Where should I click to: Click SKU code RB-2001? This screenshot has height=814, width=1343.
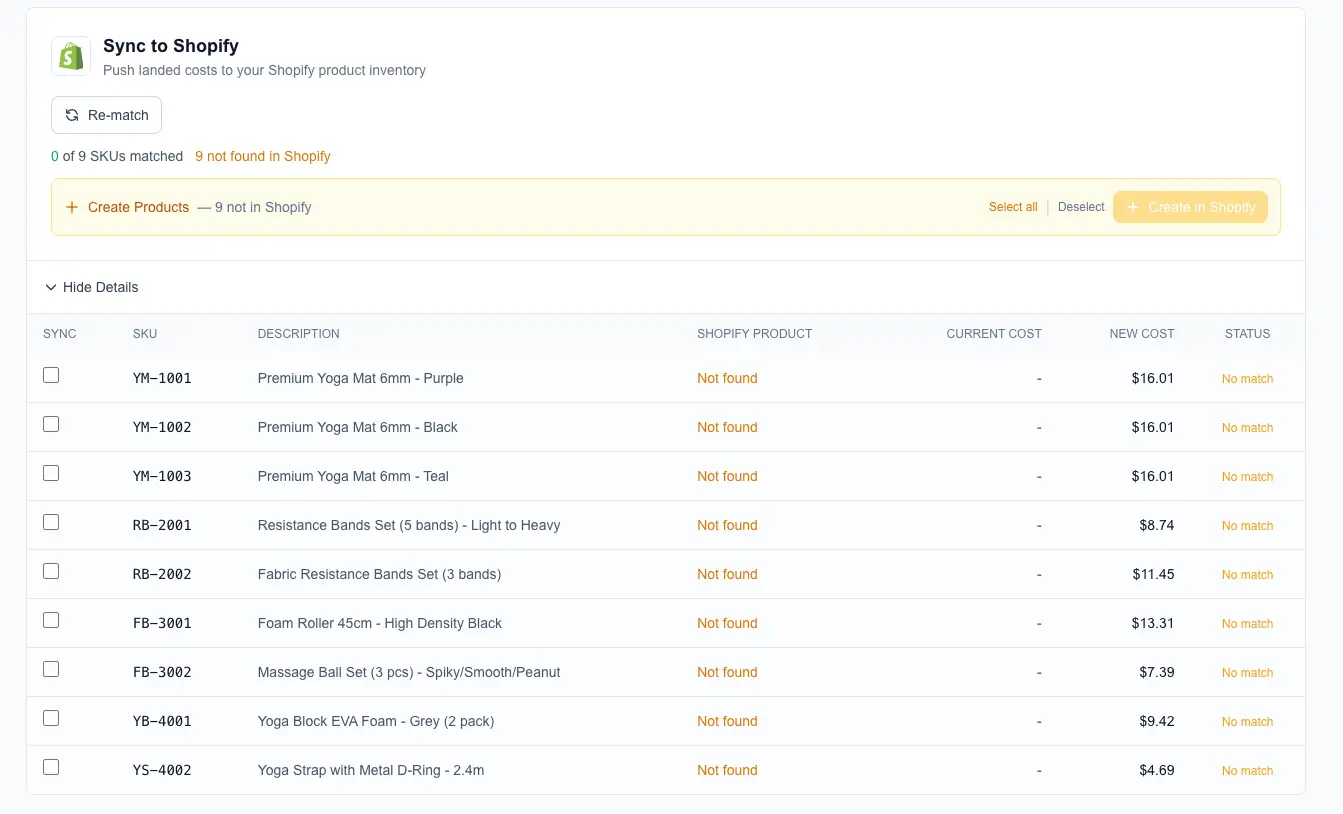click(162, 526)
